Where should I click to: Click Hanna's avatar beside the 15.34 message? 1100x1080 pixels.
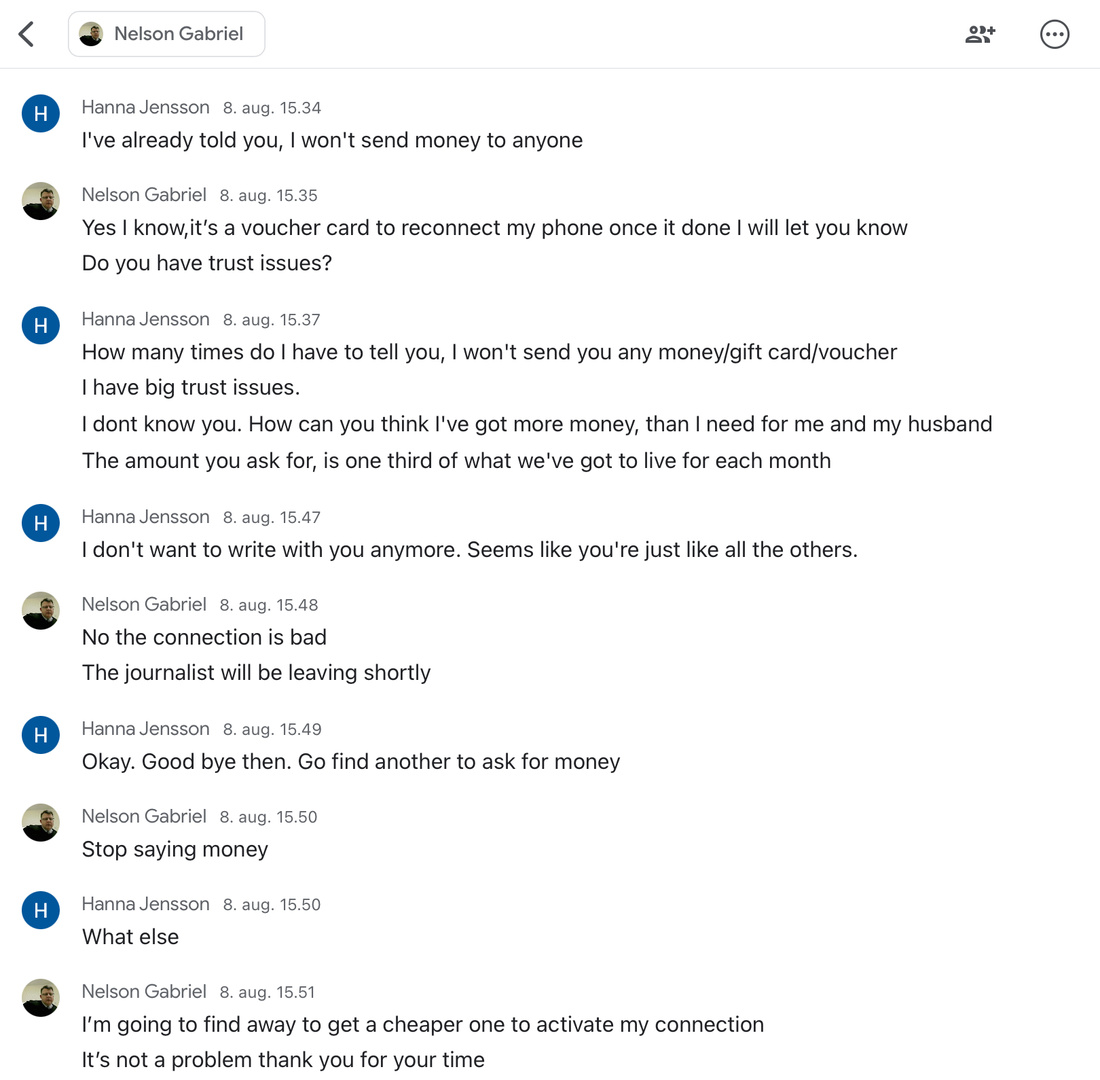point(41,114)
